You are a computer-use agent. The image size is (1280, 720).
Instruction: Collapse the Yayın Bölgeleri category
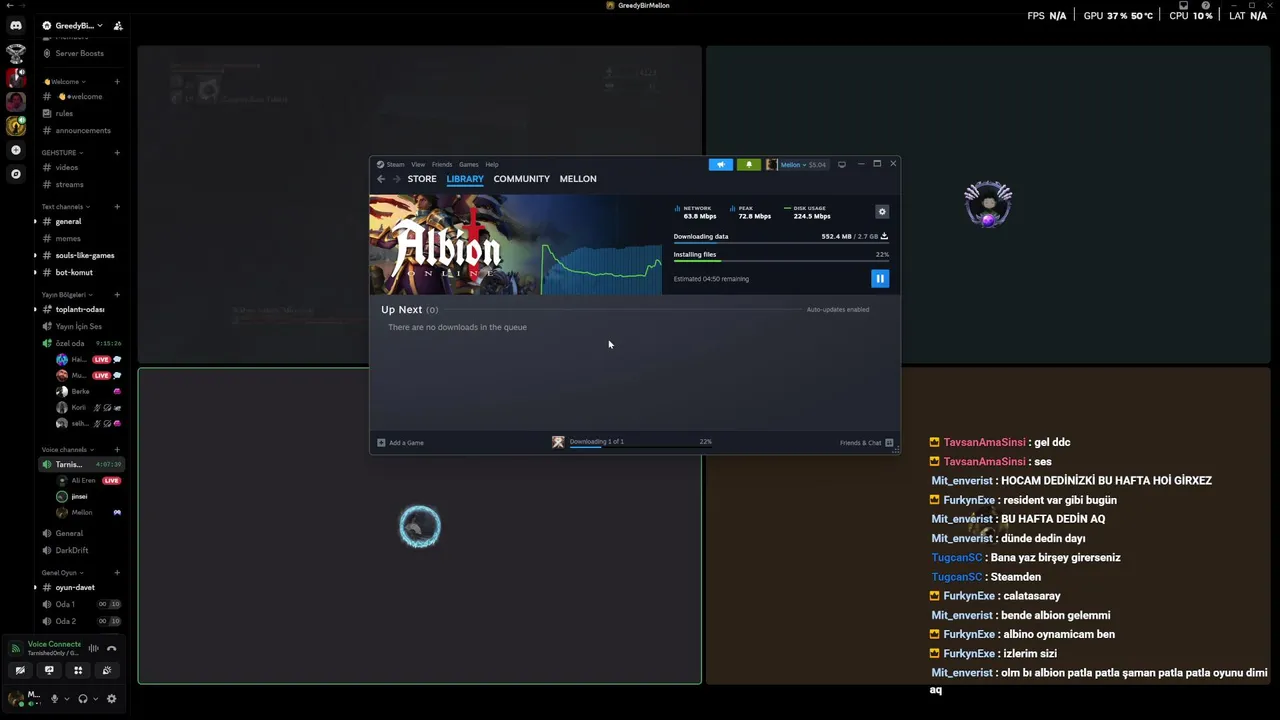click(x=67, y=294)
